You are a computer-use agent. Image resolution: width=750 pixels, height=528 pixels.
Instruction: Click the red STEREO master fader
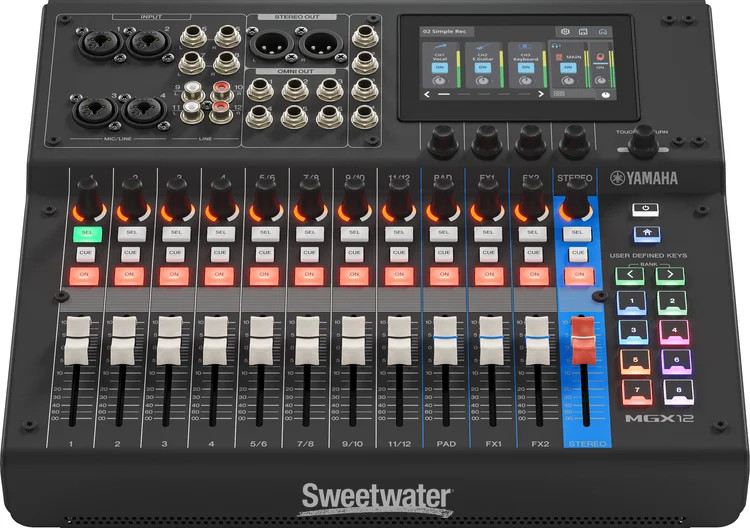point(583,340)
